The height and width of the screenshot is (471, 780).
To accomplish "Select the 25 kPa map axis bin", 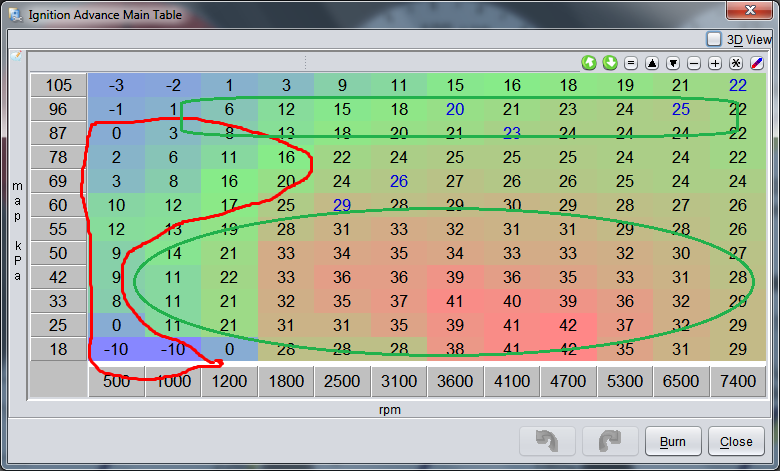I will pyautogui.click(x=59, y=325).
